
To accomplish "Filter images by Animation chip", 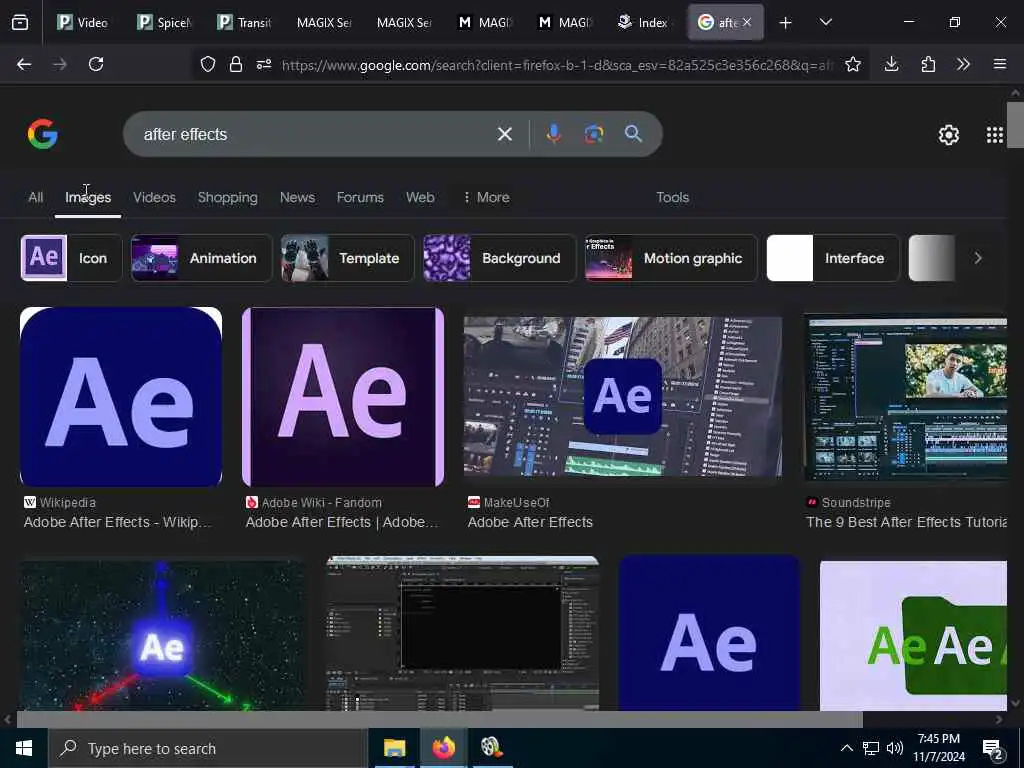I will [x=201, y=258].
